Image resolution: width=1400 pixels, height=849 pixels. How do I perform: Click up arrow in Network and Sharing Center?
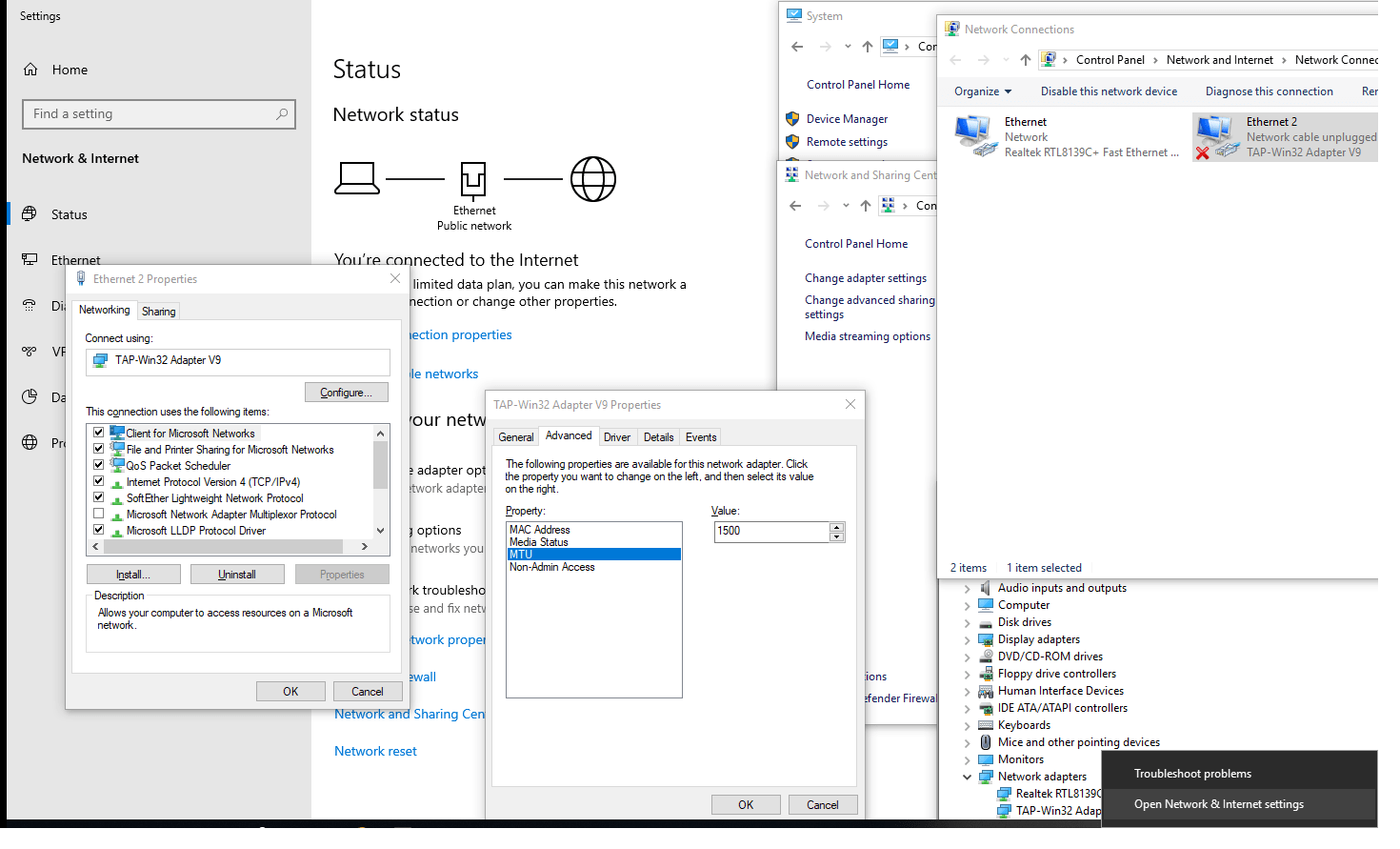[865, 206]
